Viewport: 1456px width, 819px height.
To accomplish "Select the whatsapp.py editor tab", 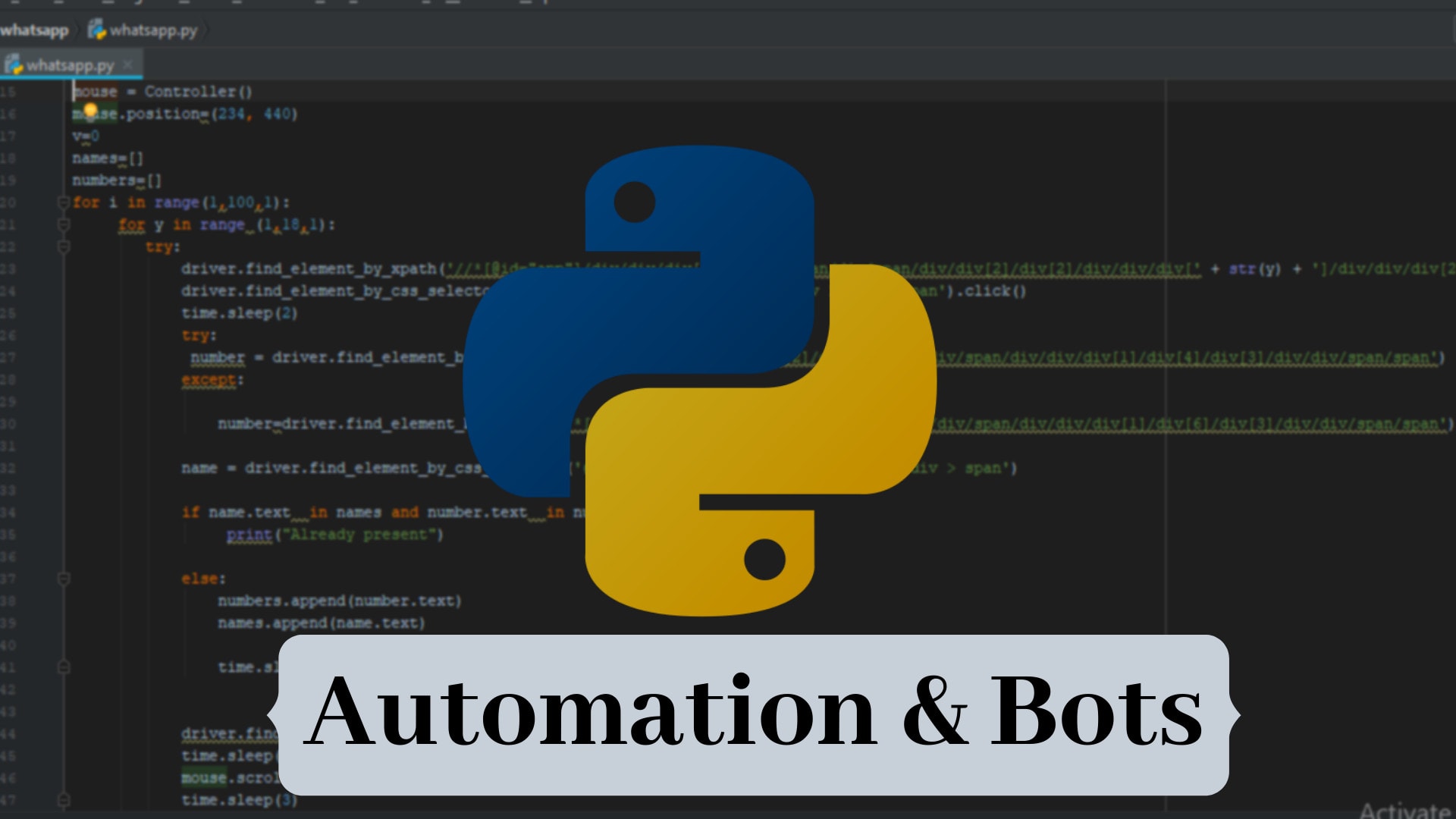I will [70, 65].
